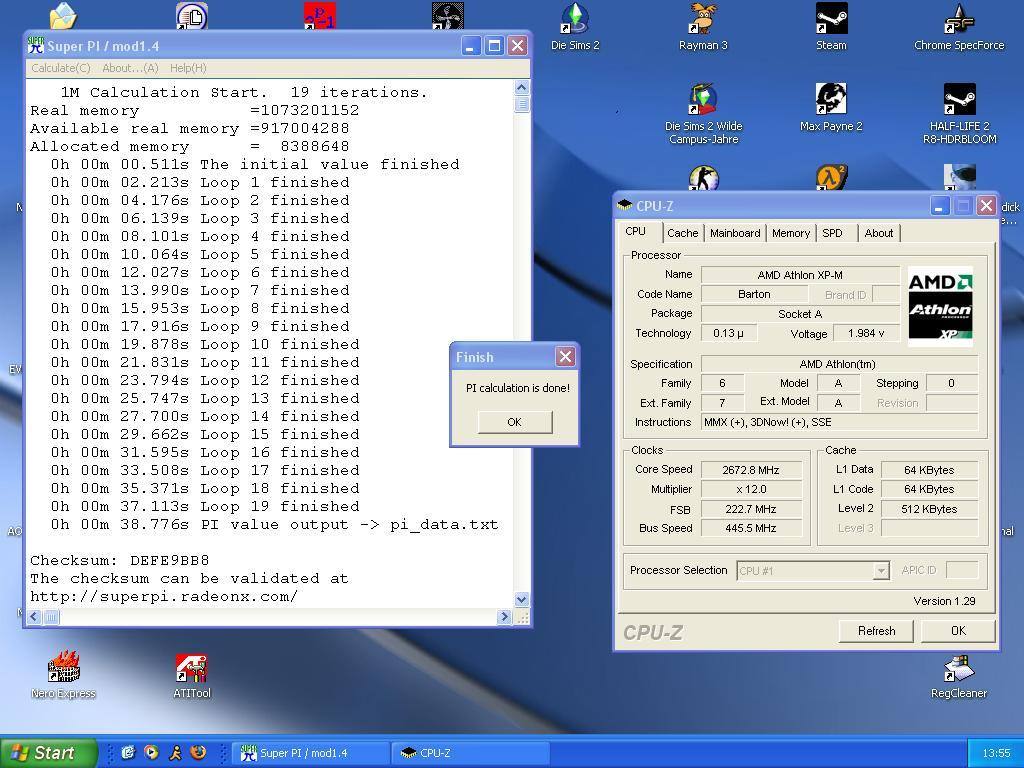Click the orange lambda Half-Life 2 desktop icon
The height and width of the screenshot is (768, 1024).
[831, 178]
